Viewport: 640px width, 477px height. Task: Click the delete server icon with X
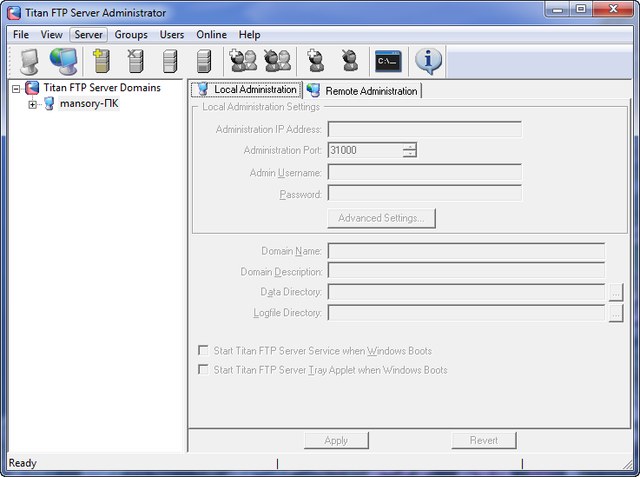(135, 61)
